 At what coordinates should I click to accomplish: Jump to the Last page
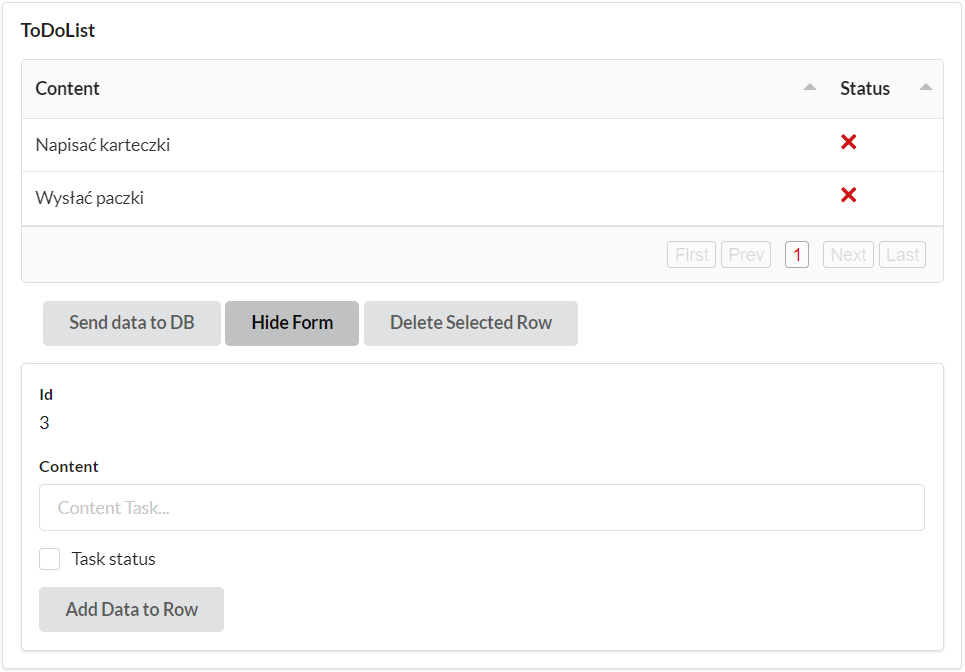[902, 255]
